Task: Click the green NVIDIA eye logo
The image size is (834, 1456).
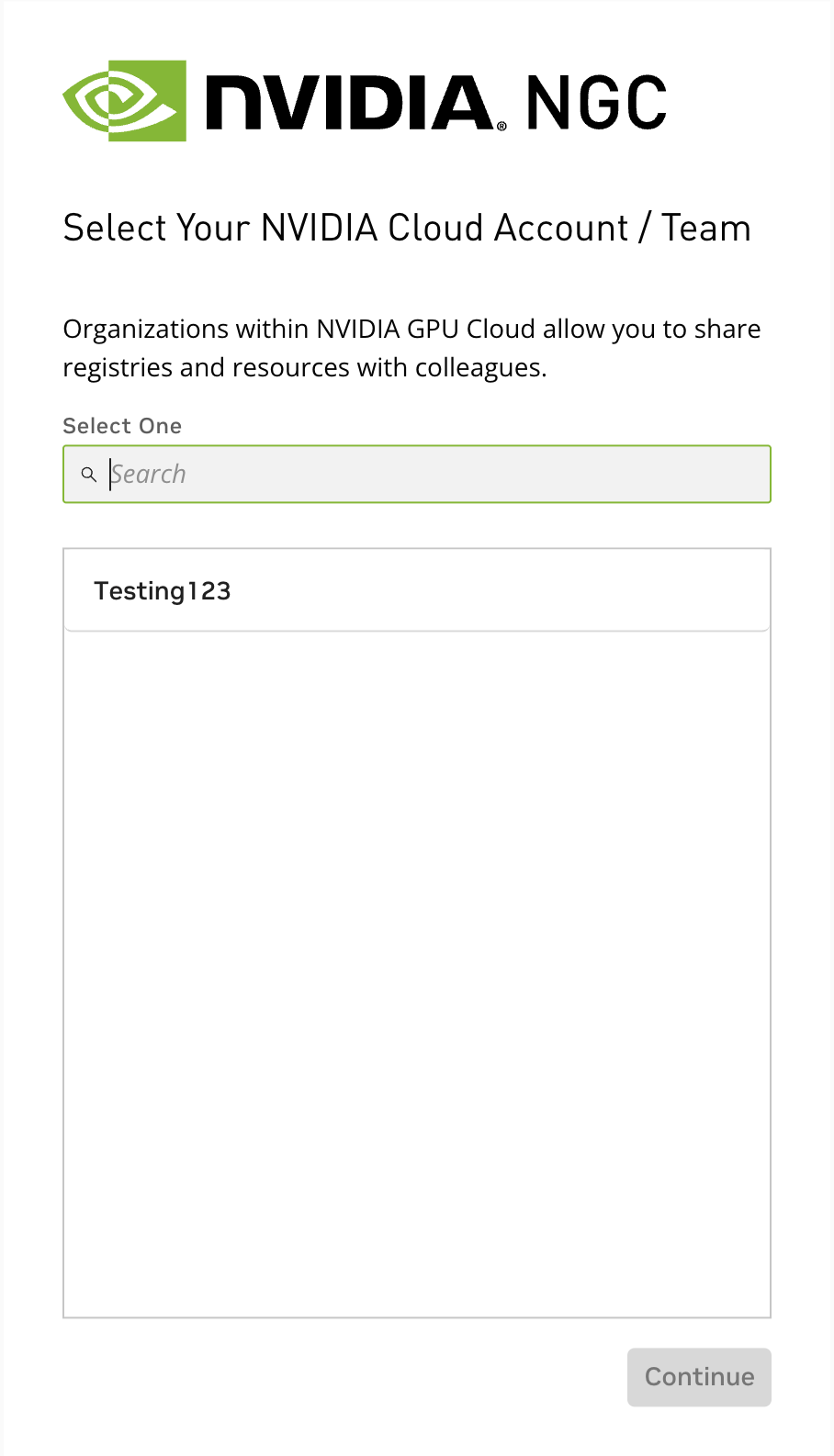Action: [x=124, y=101]
